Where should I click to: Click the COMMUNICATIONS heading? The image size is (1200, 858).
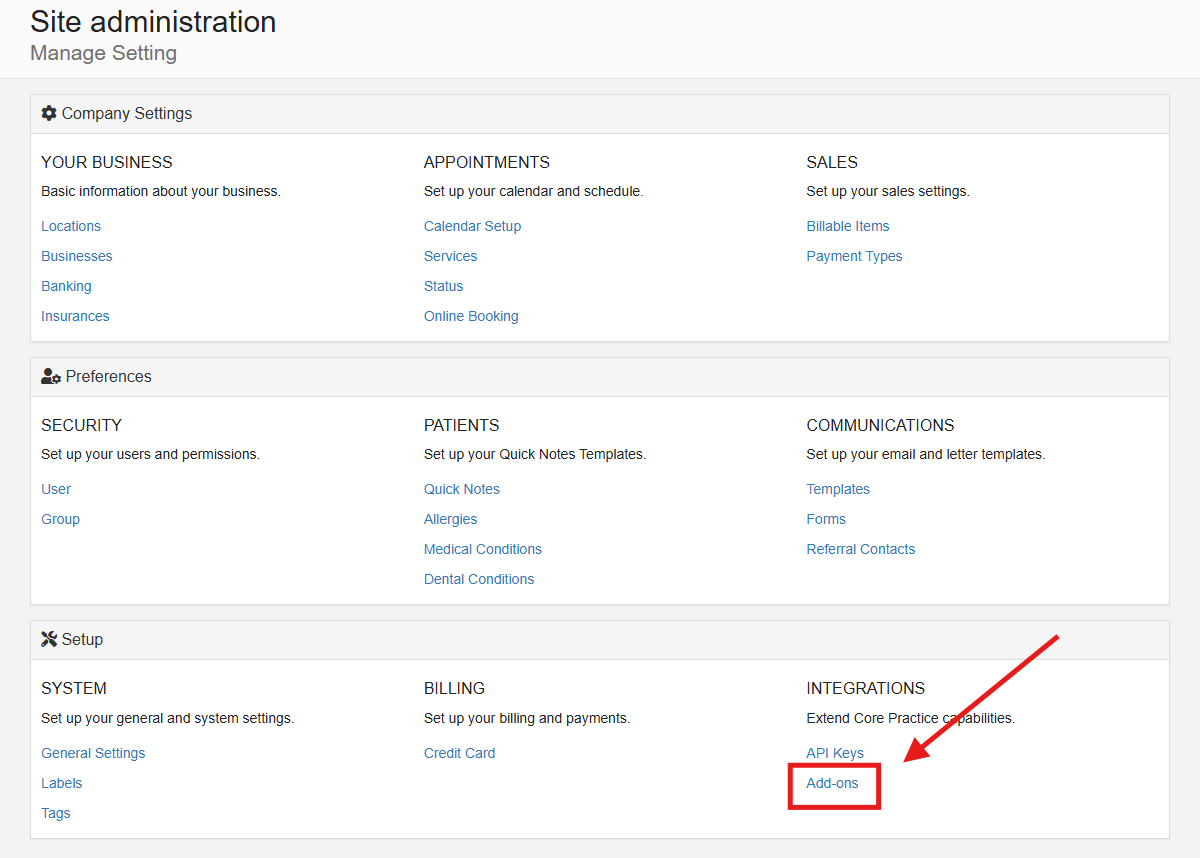(880, 425)
